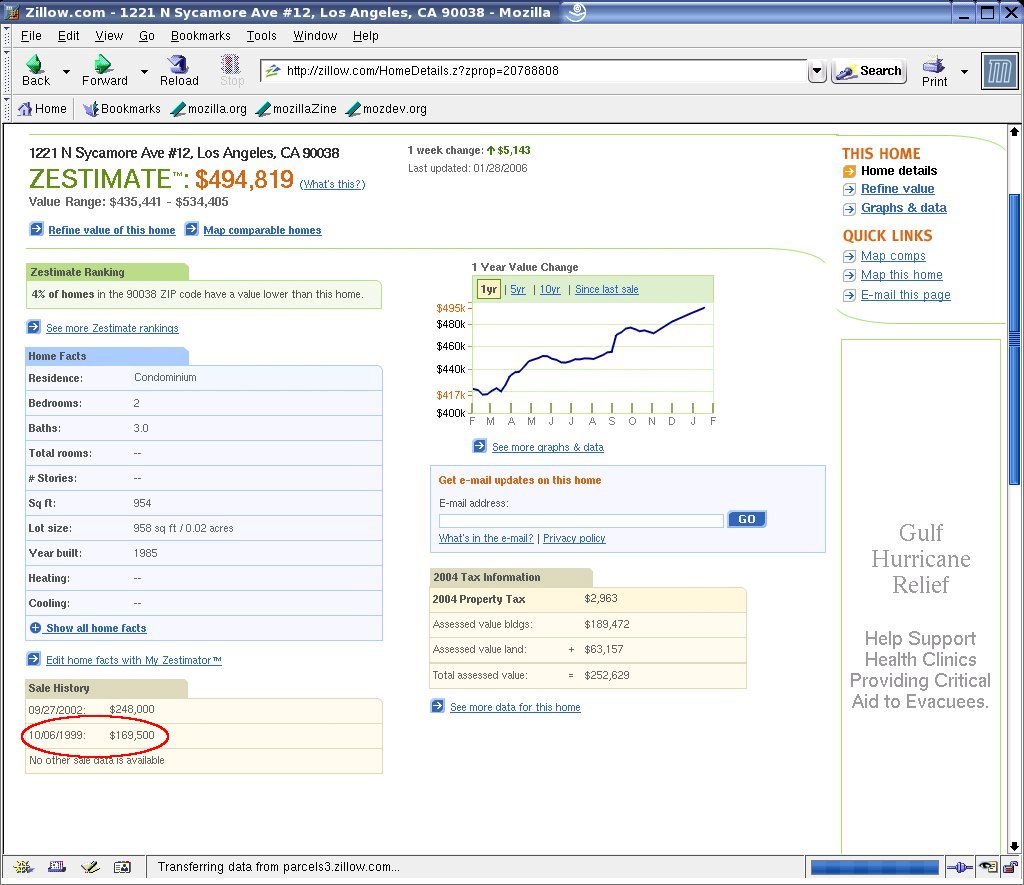This screenshot has height=885, width=1024.
Task: Click the Gulf Hurricane Relief ad
Action: [x=921, y=596]
